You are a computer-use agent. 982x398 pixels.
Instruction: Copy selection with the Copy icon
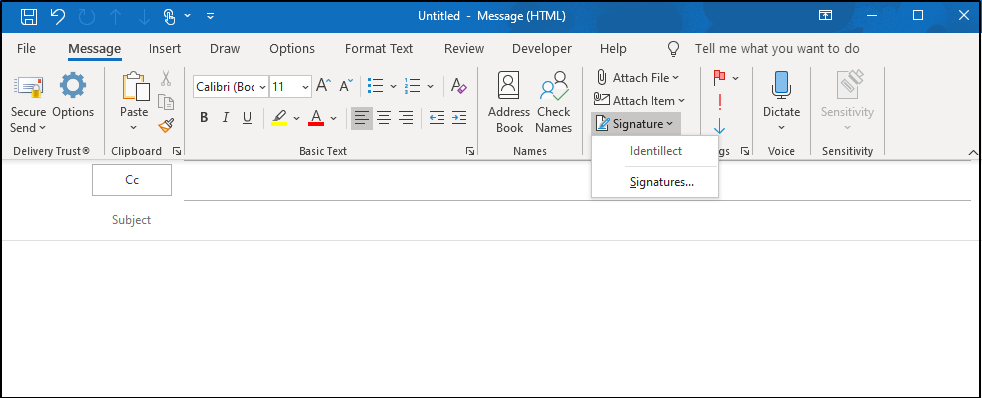tap(166, 102)
